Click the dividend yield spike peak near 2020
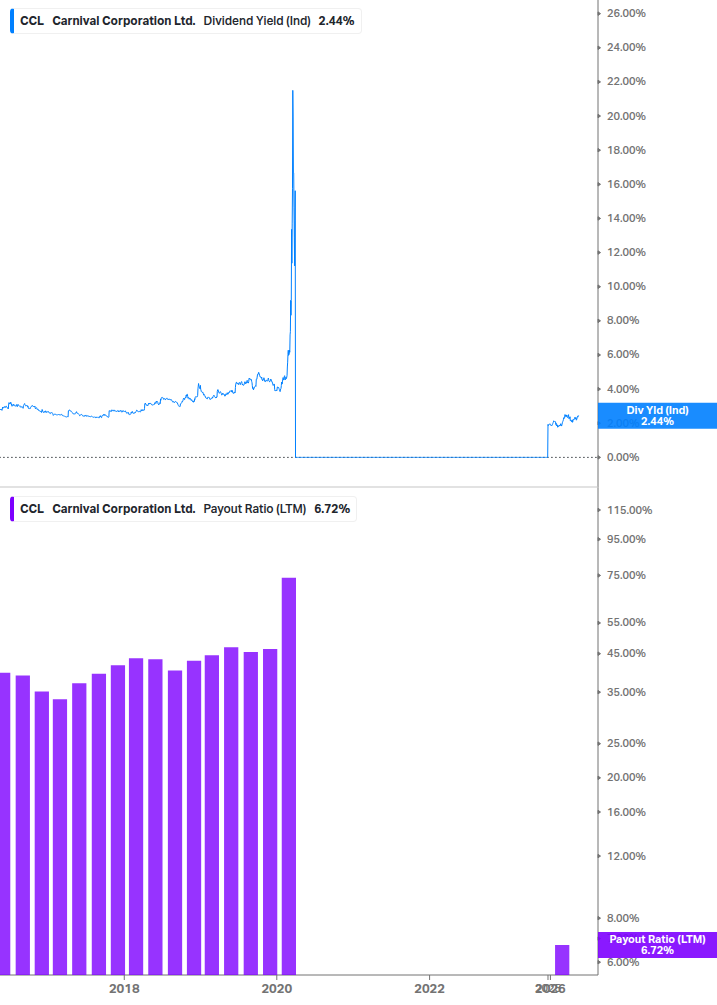Image resolution: width=717 pixels, height=1005 pixels. (293, 92)
